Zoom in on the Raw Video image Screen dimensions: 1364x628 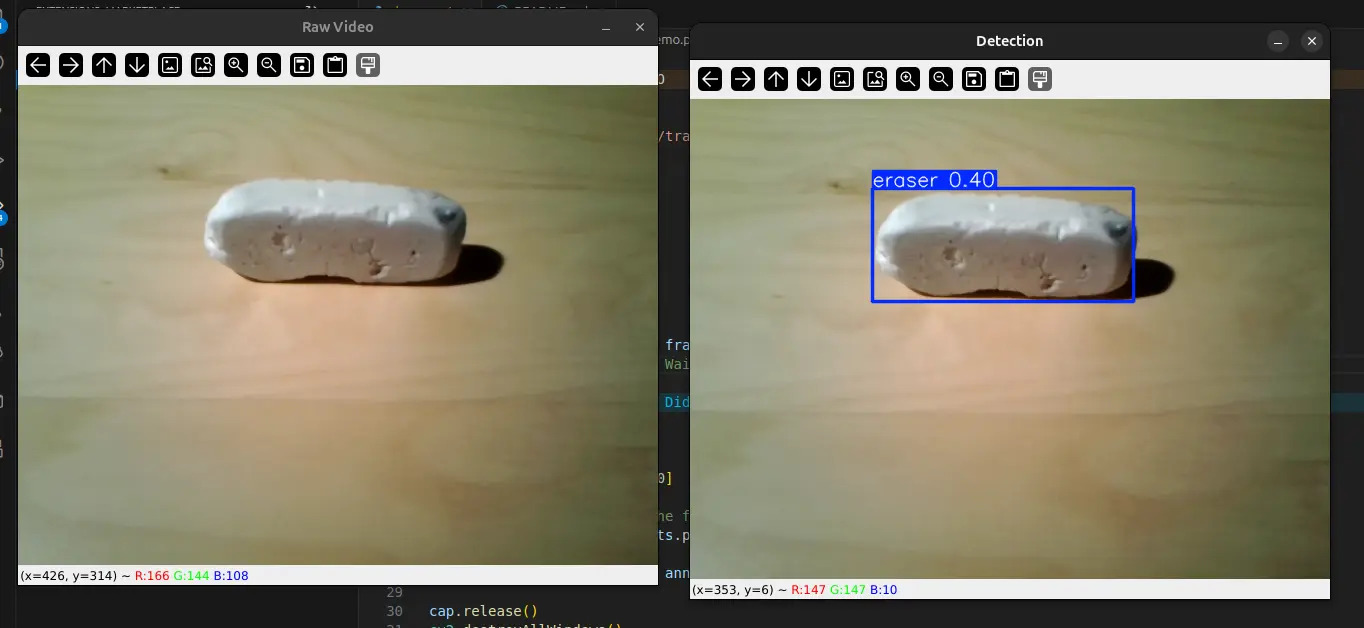point(236,65)
